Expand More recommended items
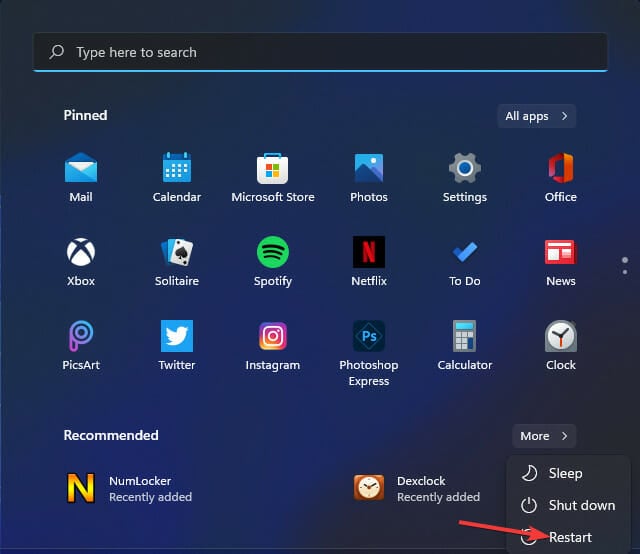 [x=544, y=436]
